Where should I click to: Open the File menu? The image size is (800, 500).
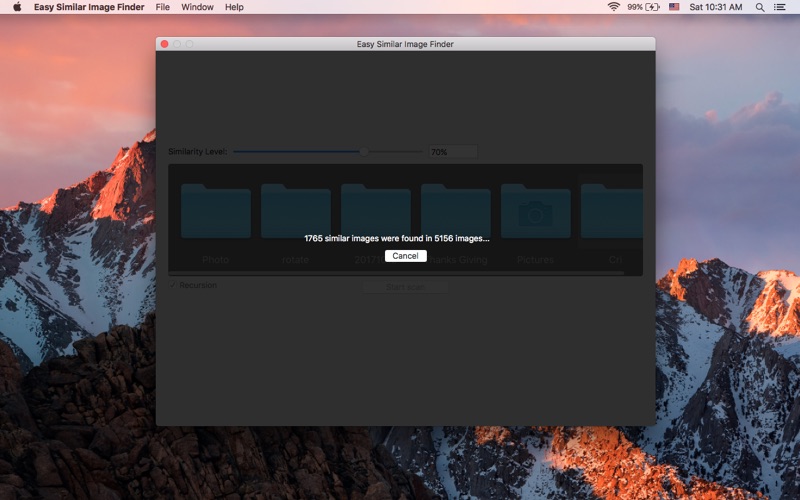coord(163,7)
